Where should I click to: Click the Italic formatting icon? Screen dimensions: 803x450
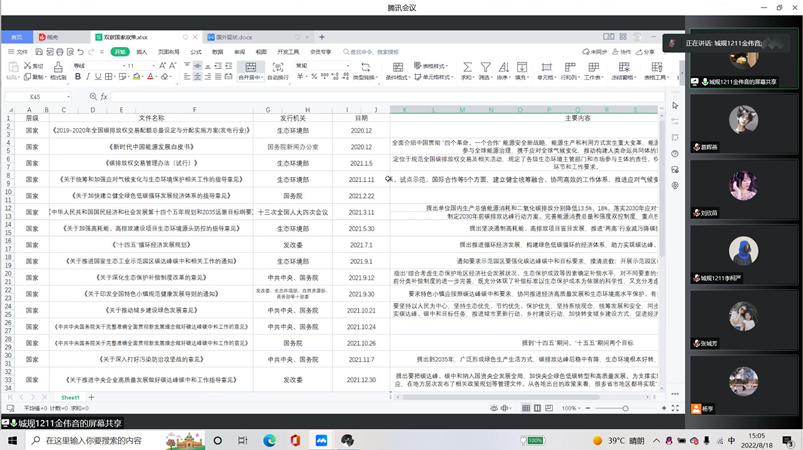(x=88, y=77)
